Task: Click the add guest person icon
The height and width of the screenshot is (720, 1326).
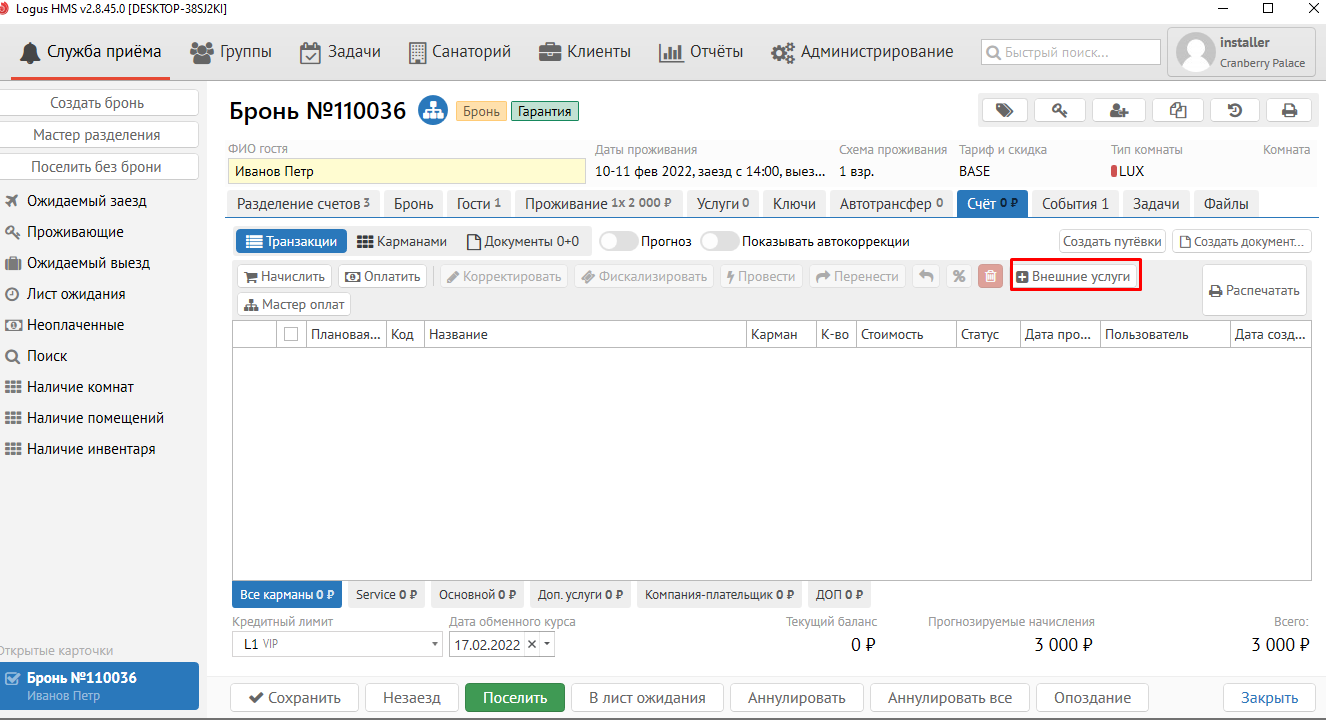Action: tap(1119, 111)
